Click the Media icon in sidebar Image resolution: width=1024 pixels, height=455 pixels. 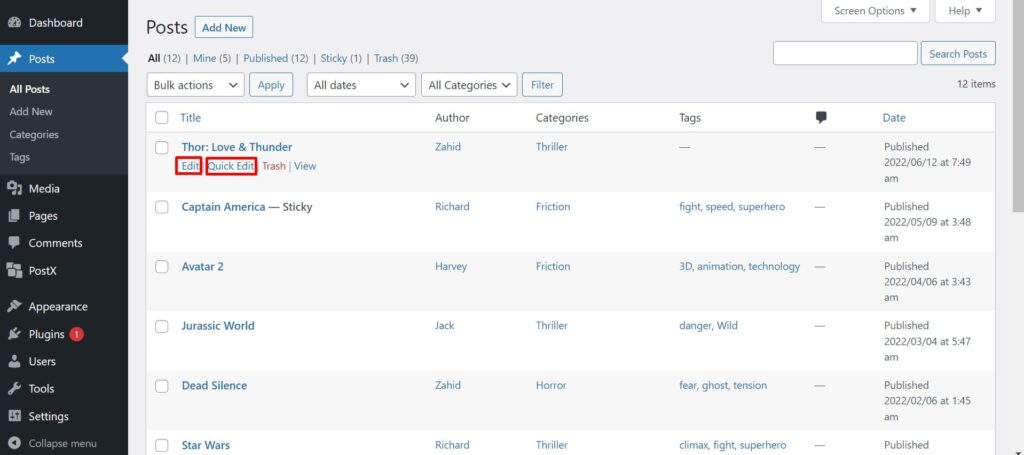(14, 189)
